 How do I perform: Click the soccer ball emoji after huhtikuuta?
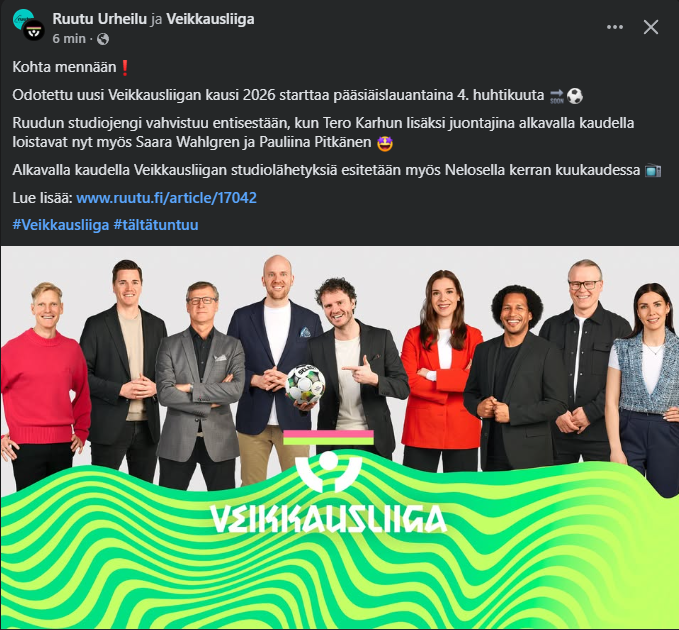pyautogui.click(x=575, y=96)
